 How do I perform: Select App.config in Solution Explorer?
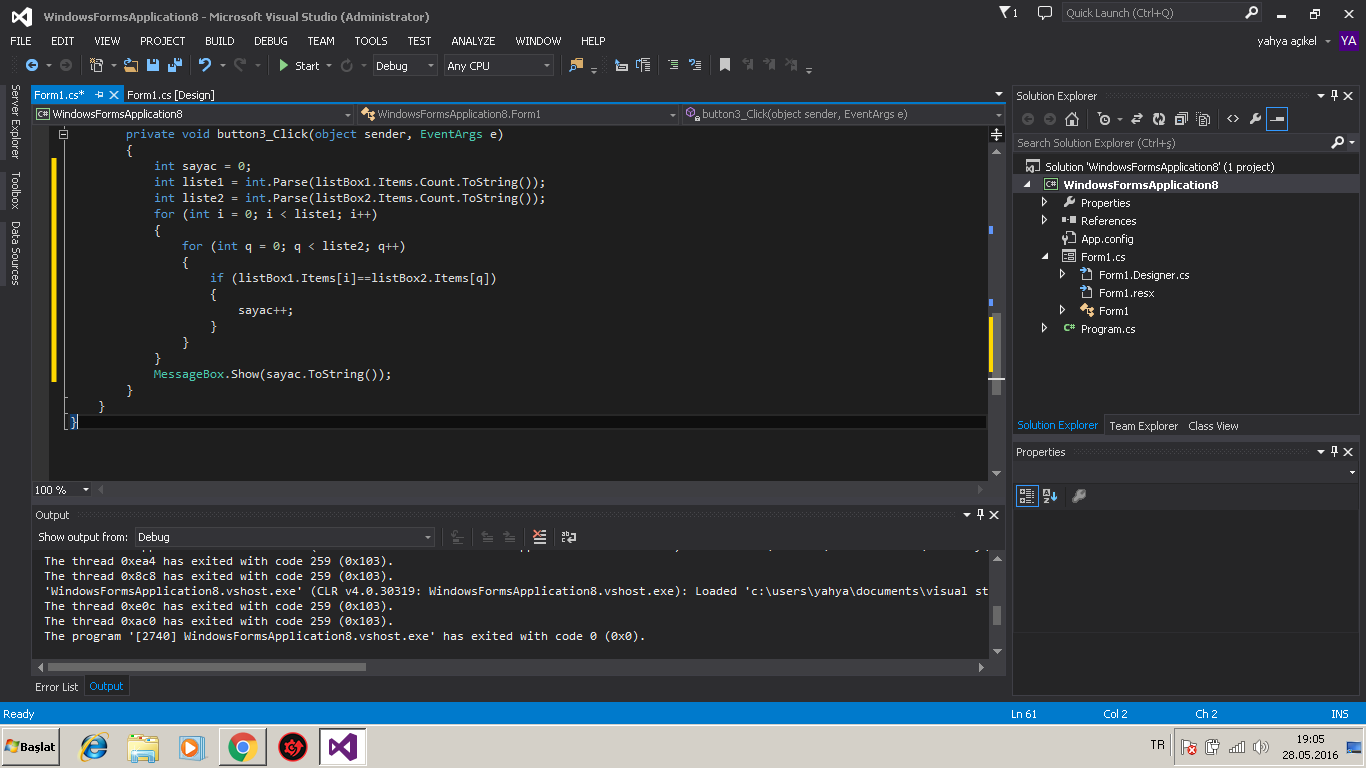[1107, 239]
